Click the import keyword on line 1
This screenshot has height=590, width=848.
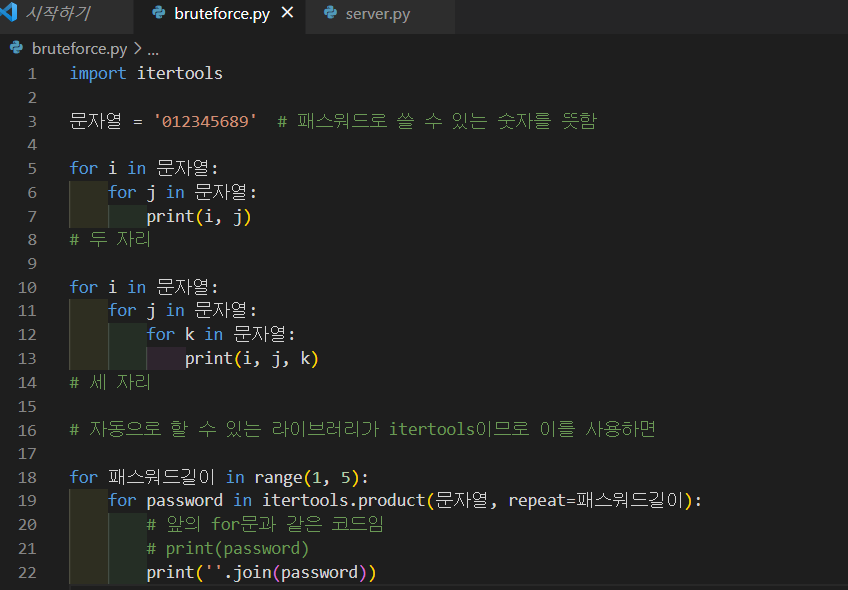coord(98,74)
